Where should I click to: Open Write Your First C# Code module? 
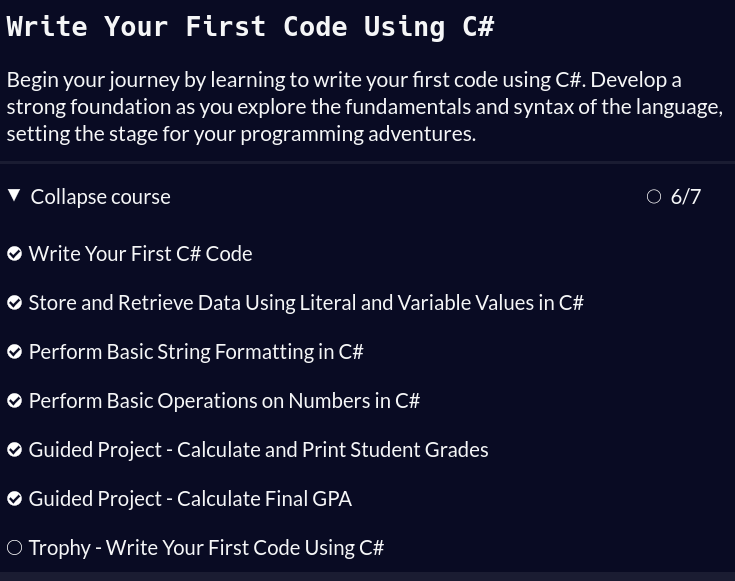click(x=140, y=254)
